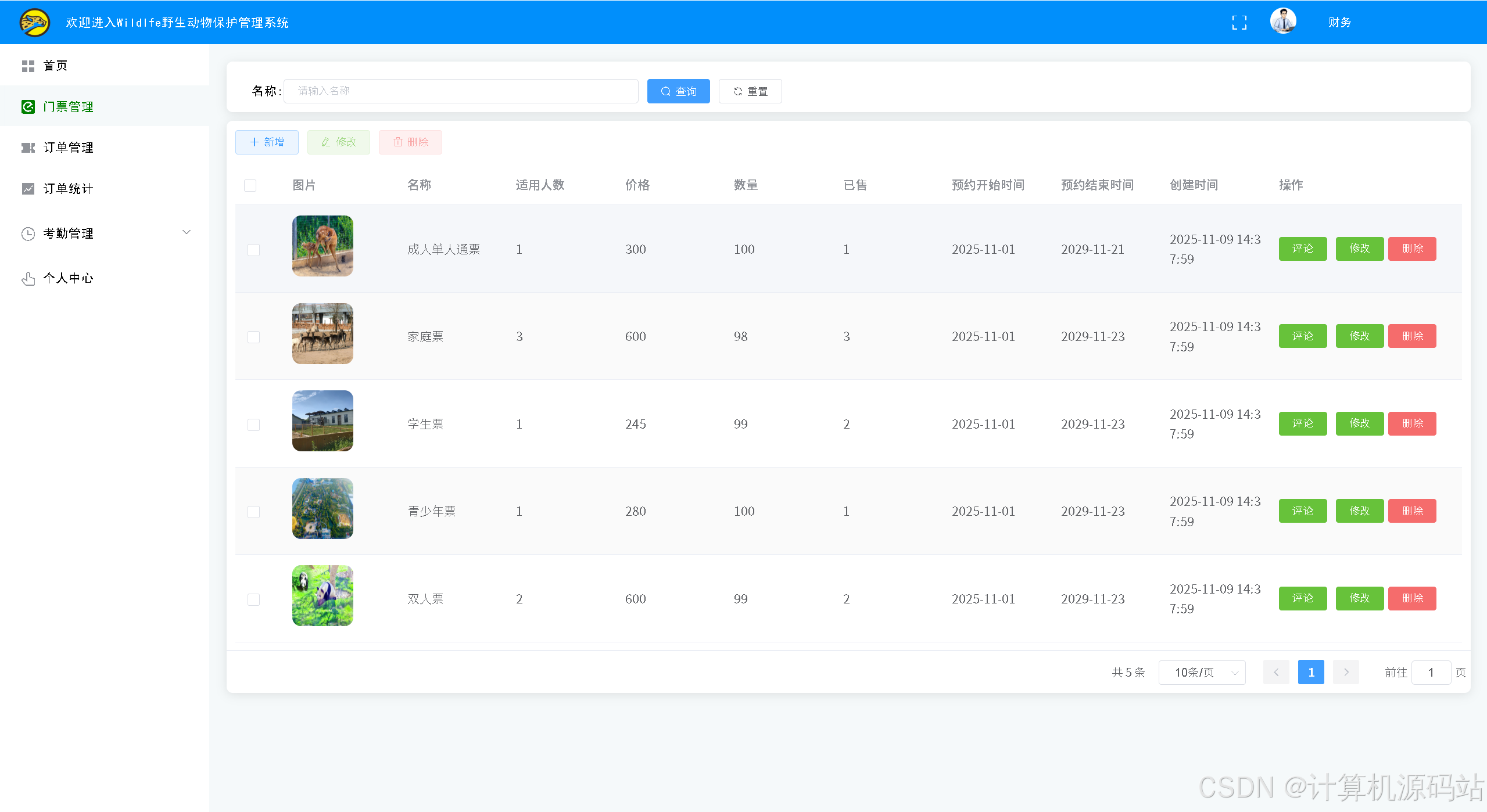Click the 首页 grid icon in sidebar
This screenshot has height=812, width=1487.
(x=28, y=66)
